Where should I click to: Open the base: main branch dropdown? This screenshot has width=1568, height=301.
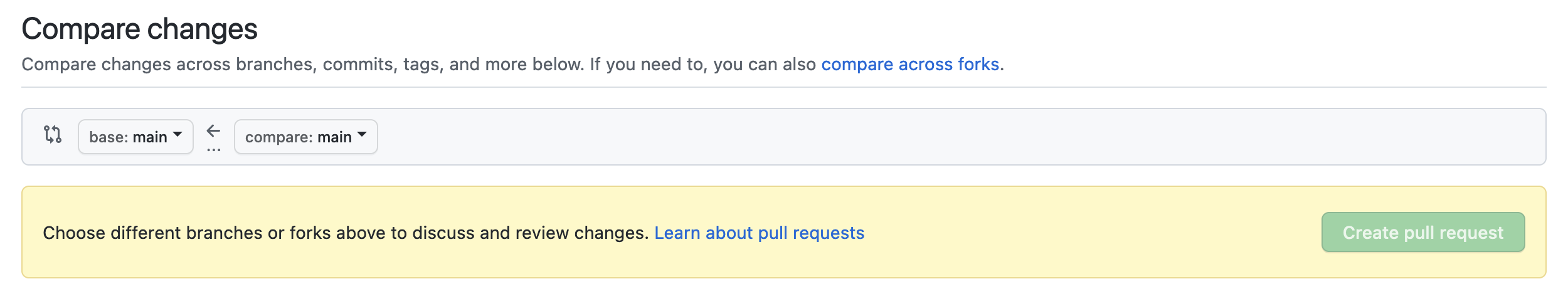point(135,137)
